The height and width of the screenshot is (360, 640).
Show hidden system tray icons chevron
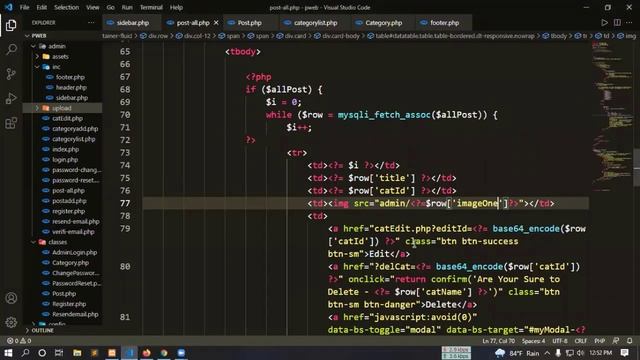[x=547, y=353]
